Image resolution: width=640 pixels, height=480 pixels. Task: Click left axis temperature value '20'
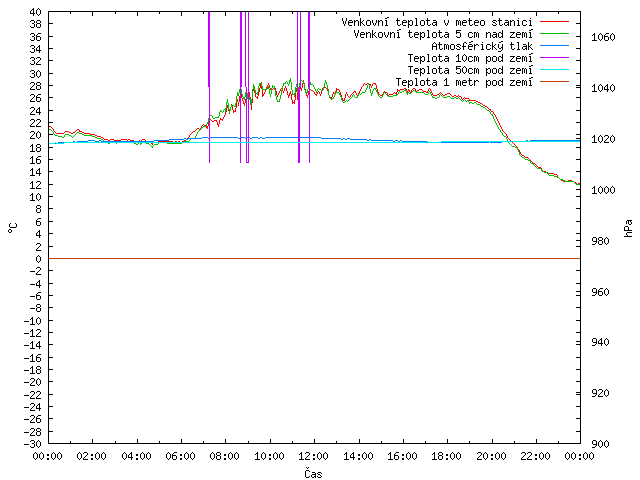coord(36,135)
